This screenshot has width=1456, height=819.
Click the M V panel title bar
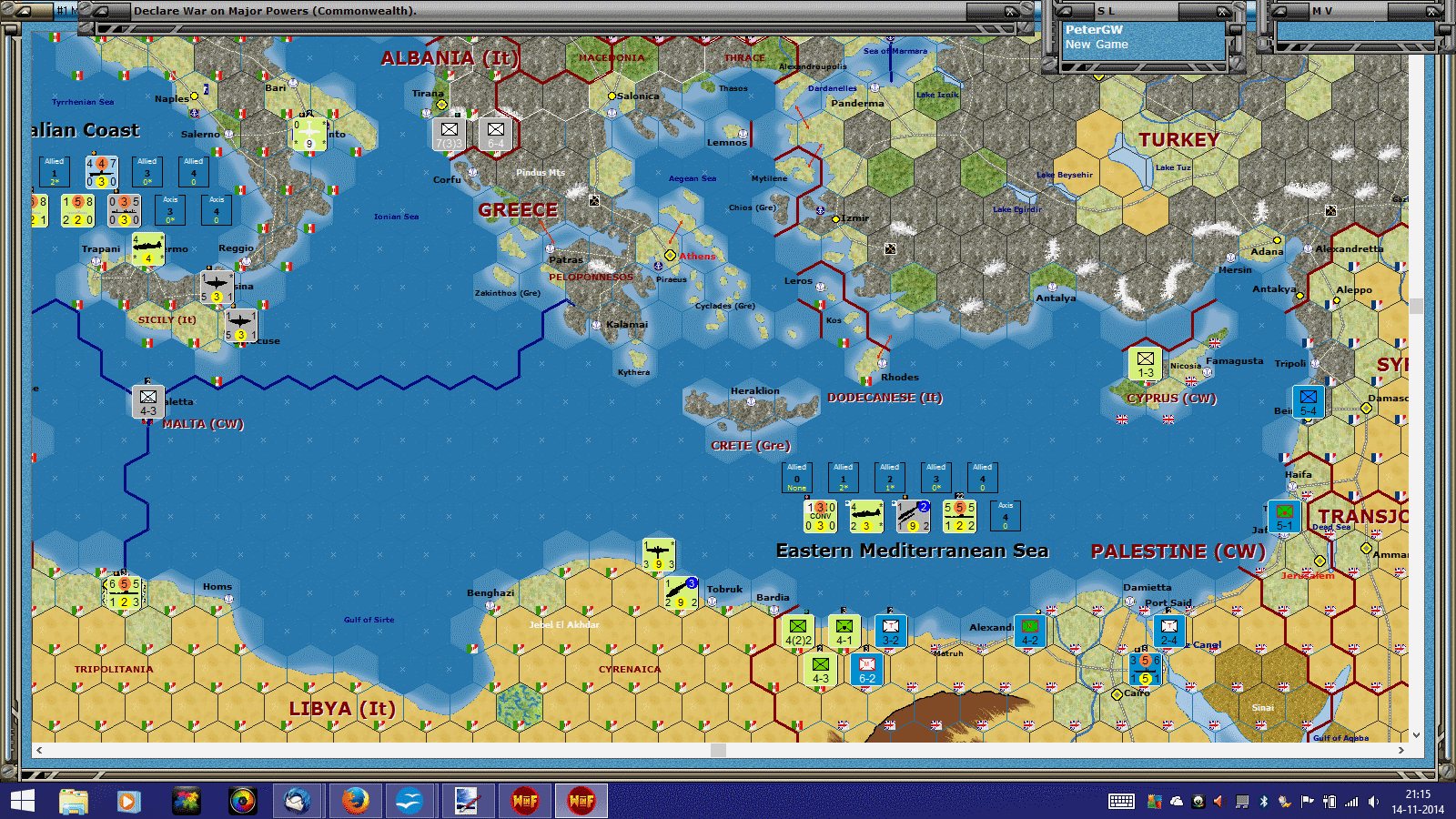point(1356,11)
